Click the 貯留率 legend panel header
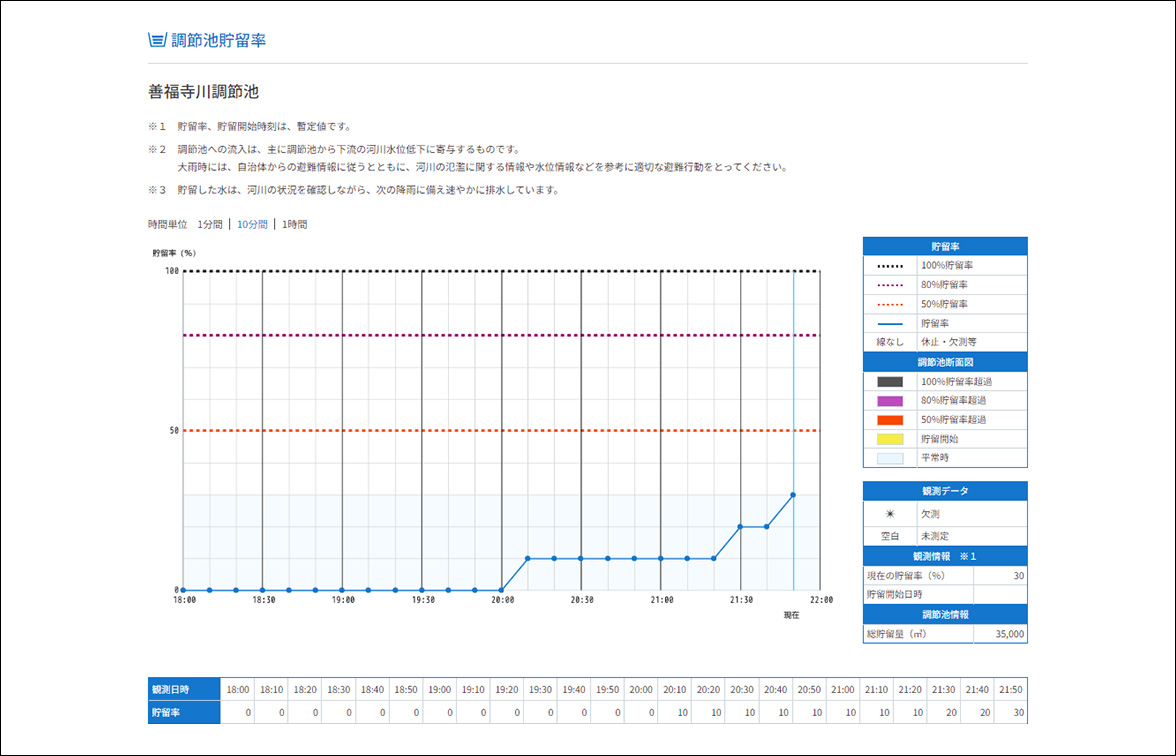The width and height of the screenshot is (1176, 756). 945,246
